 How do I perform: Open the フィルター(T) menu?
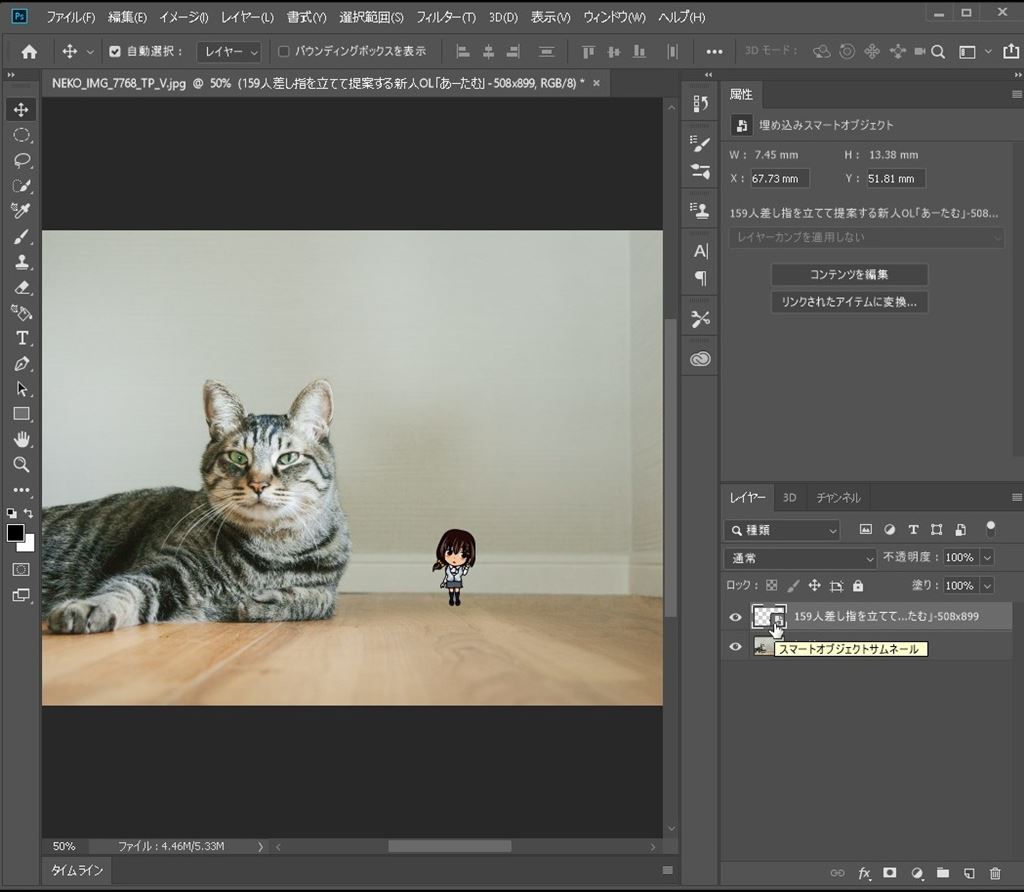tap(445, 17)
